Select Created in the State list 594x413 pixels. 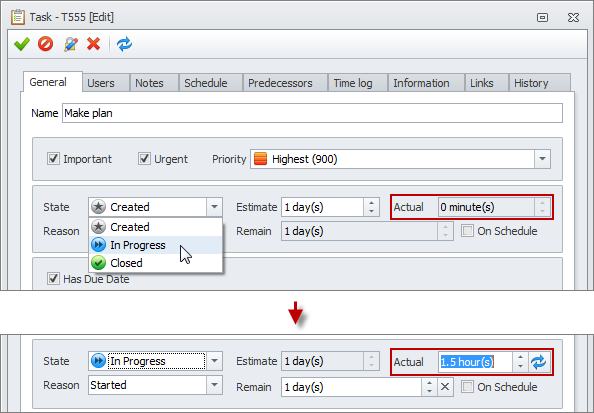(x=155, y=227)
